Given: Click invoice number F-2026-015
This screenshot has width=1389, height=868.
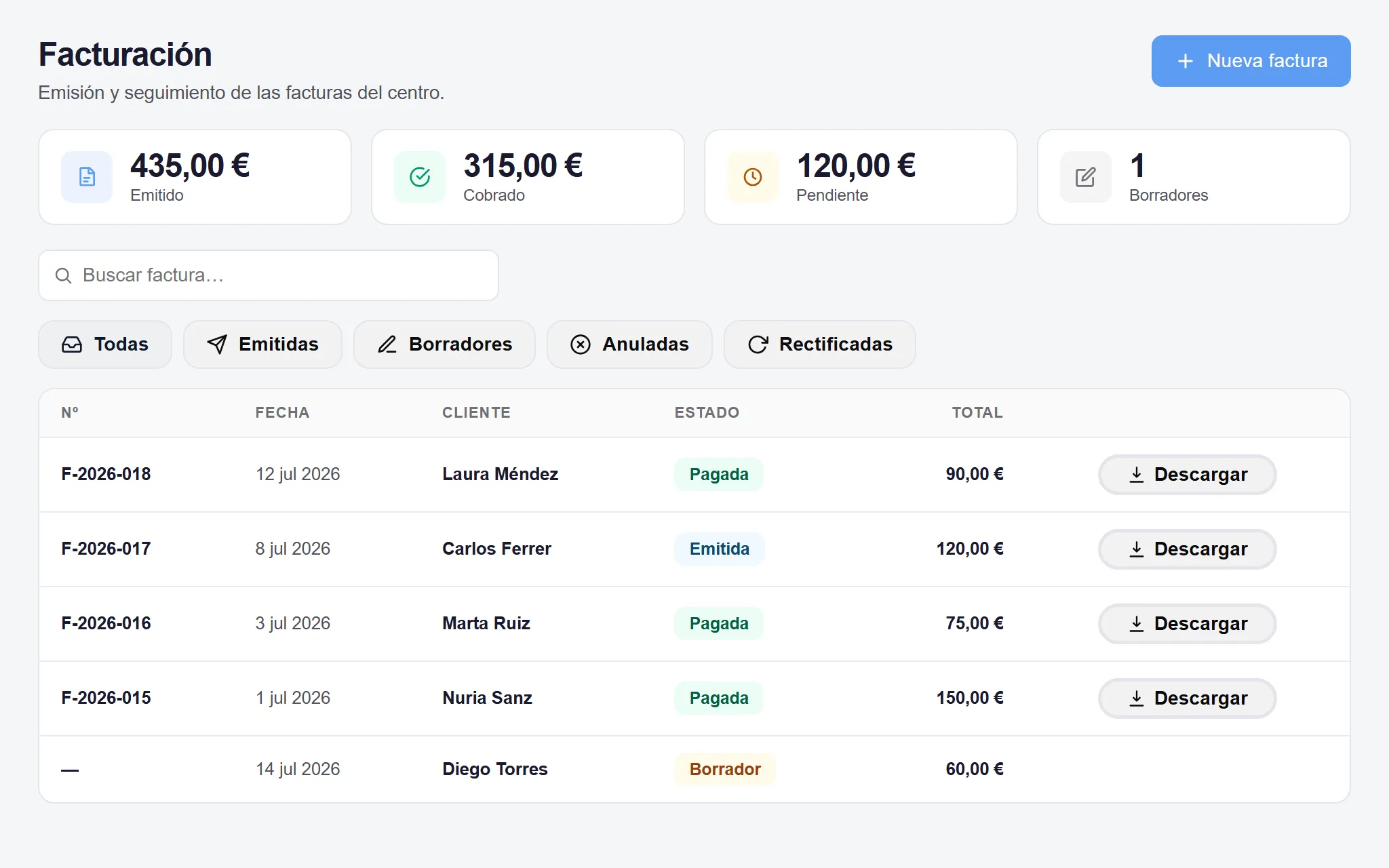Looking at the screenshot, I should [x=106, y=698].
